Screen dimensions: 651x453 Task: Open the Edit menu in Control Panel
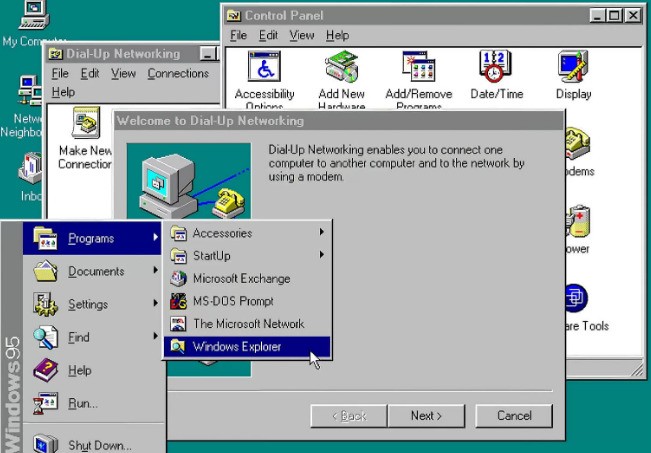[268, 35]
